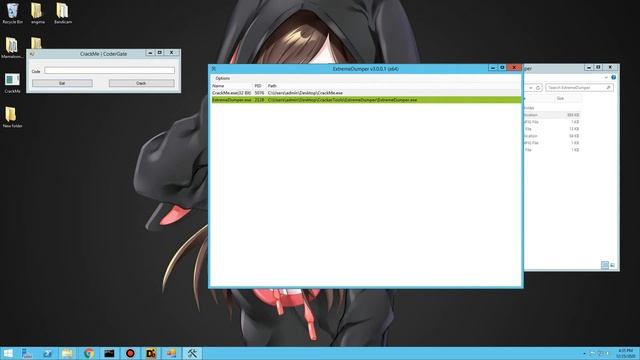
Task: Launch Google Chrome from the taskbar
Action: pos(89,353)
